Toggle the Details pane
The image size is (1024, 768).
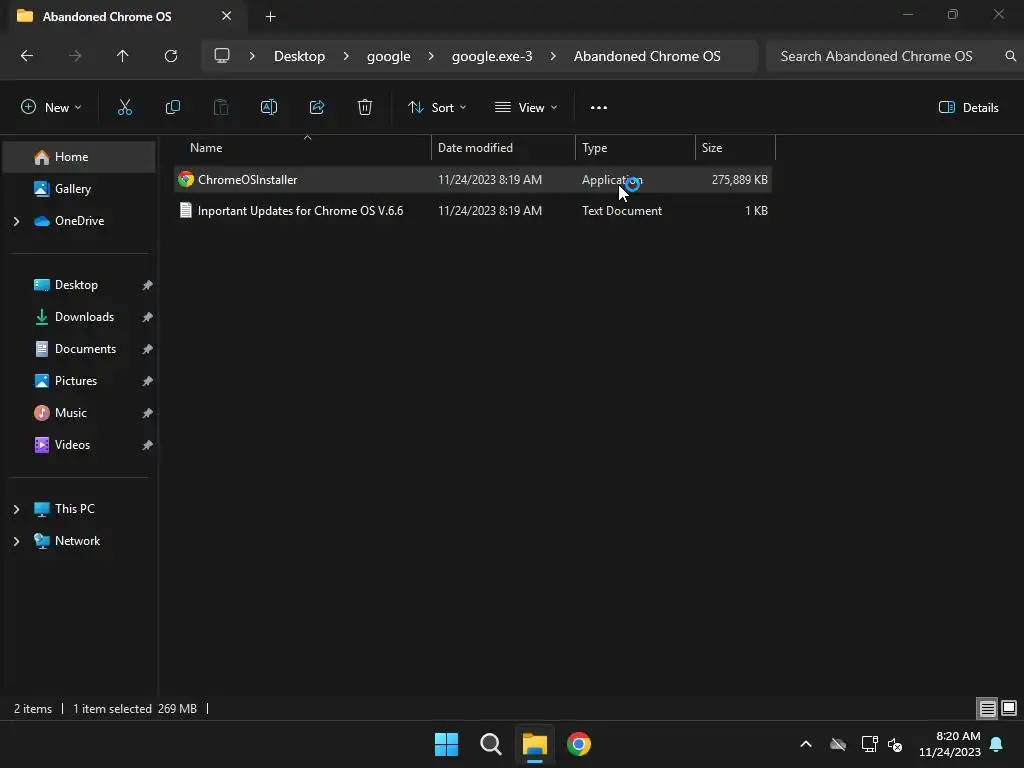coord(968,108)
